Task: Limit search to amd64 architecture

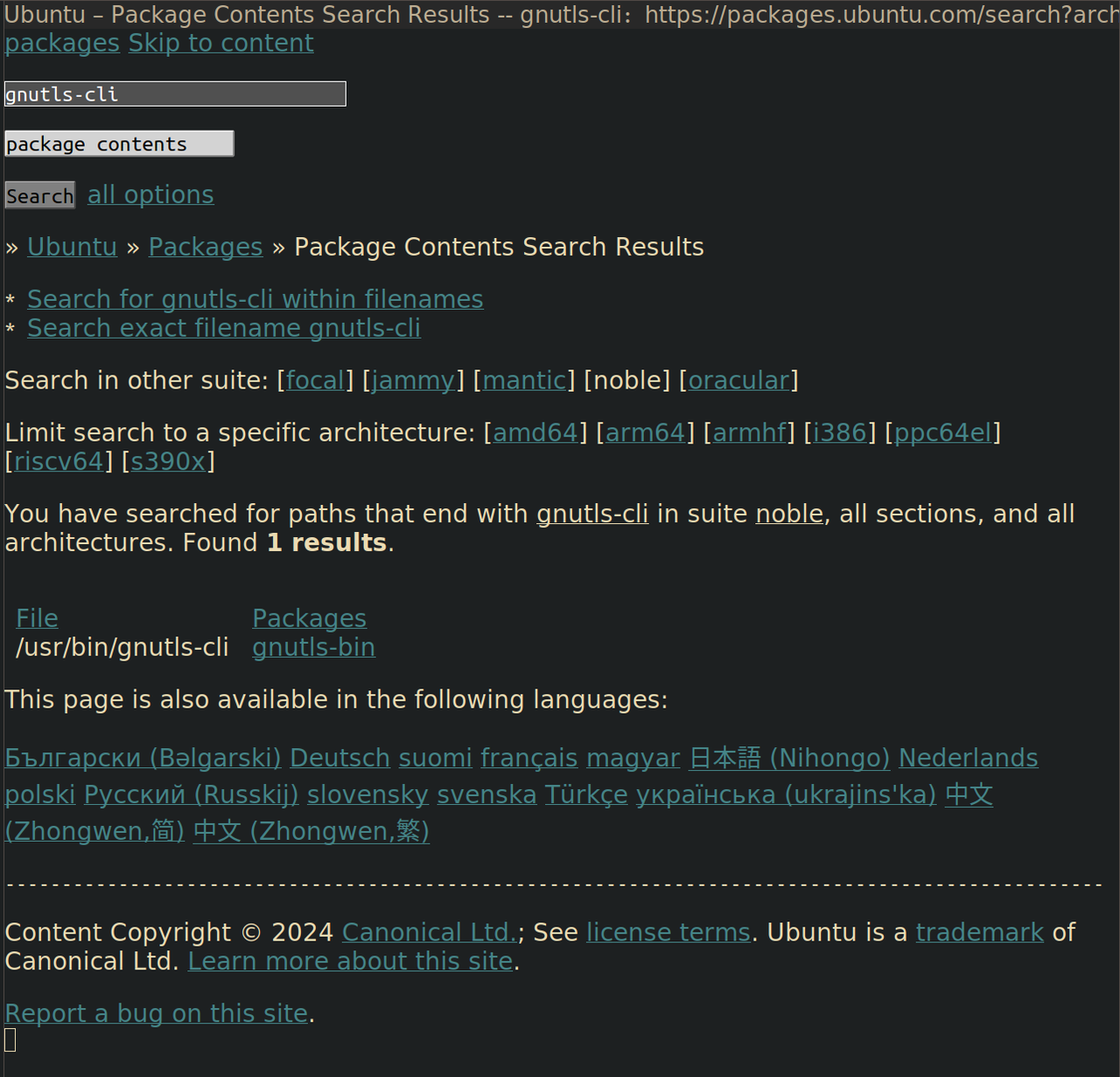Action: (535, 433)
